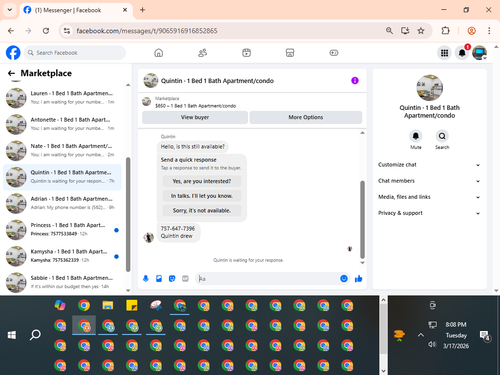The image size is (500, 375).
Task: Choose a GIF from composer icon
Action: click(x=185, y=279)
